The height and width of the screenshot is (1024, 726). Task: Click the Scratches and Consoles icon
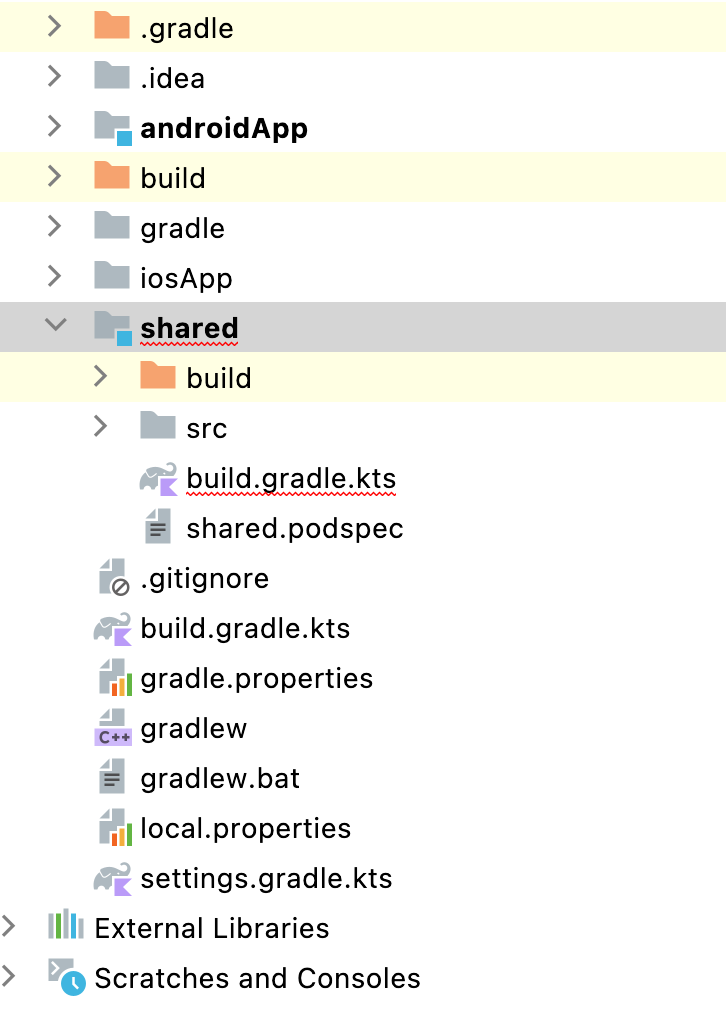pyautogui.click(x=66, y=978)
